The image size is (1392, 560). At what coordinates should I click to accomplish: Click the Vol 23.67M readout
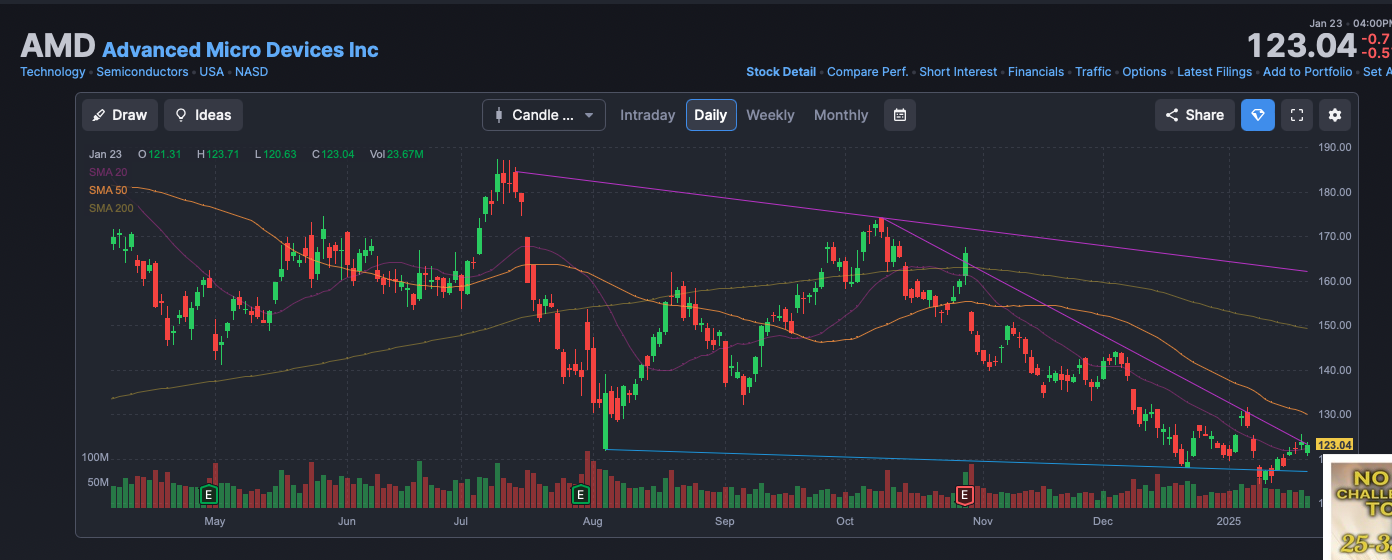[x=397, y=154]
